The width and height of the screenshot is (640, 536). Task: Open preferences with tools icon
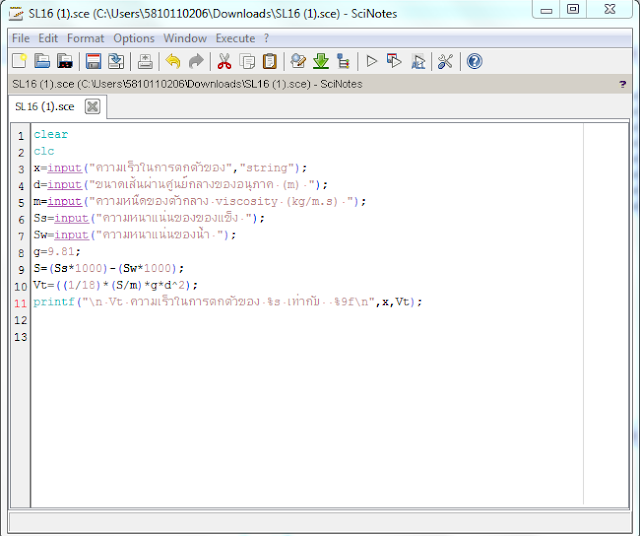[445, 61]
